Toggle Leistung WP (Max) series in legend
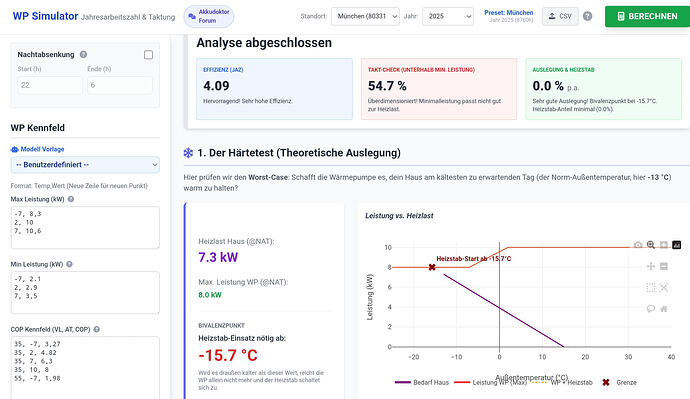 [490, 382]
